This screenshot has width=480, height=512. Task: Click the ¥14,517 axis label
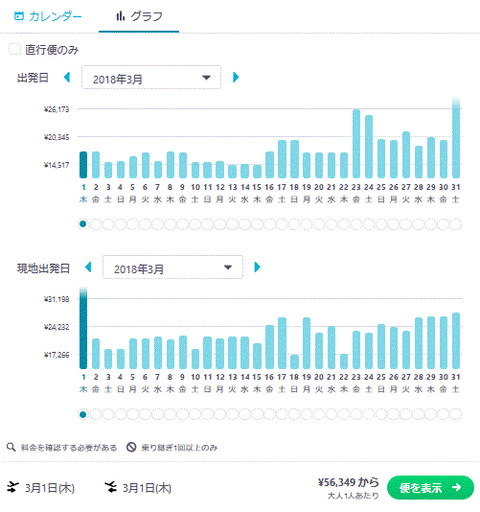pos(56,165)
